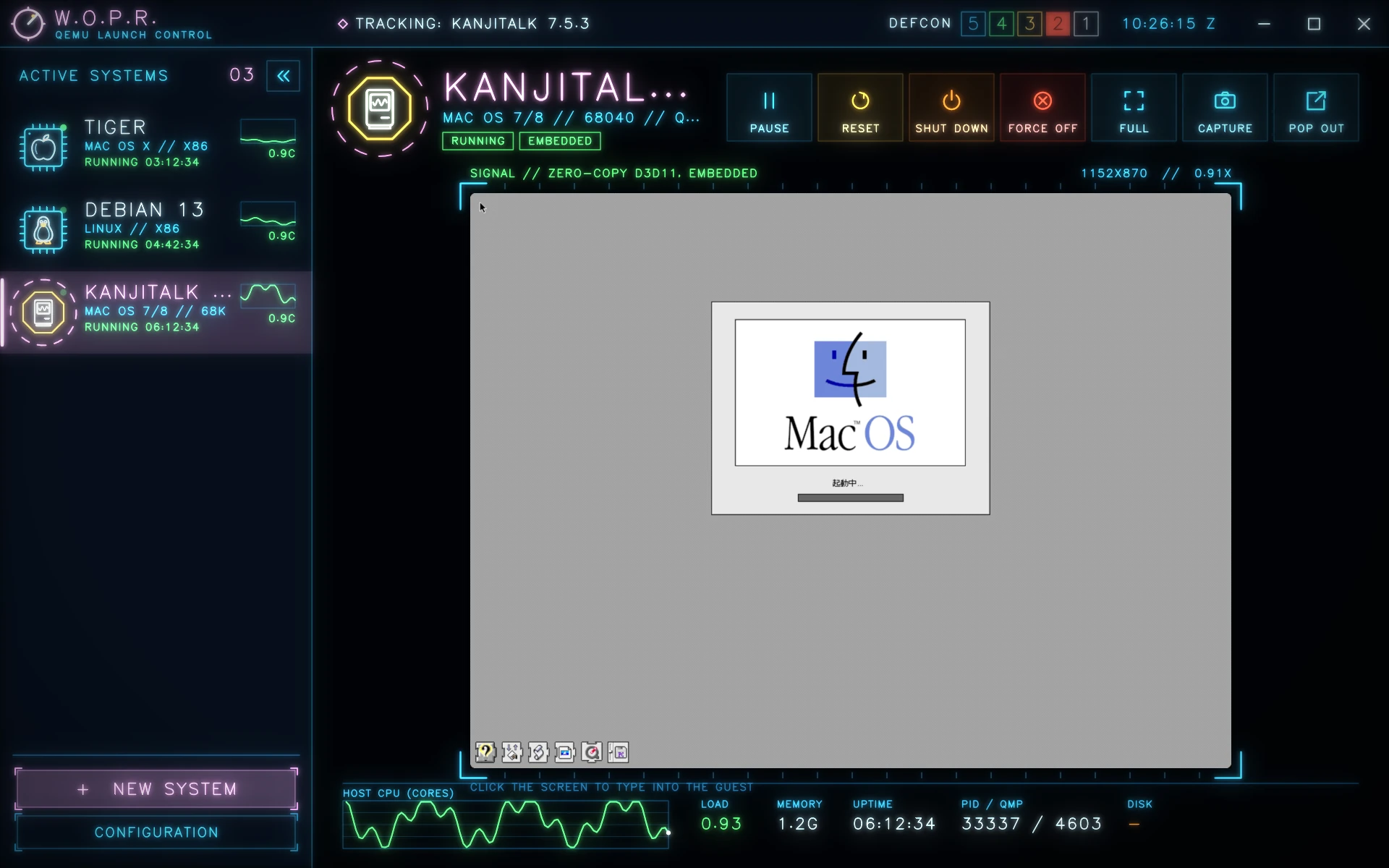This screenshot has height=868, width=1389.
Task: Click the Mac OS 7/8 // 68040 subtitle
Action: (572, 118)
